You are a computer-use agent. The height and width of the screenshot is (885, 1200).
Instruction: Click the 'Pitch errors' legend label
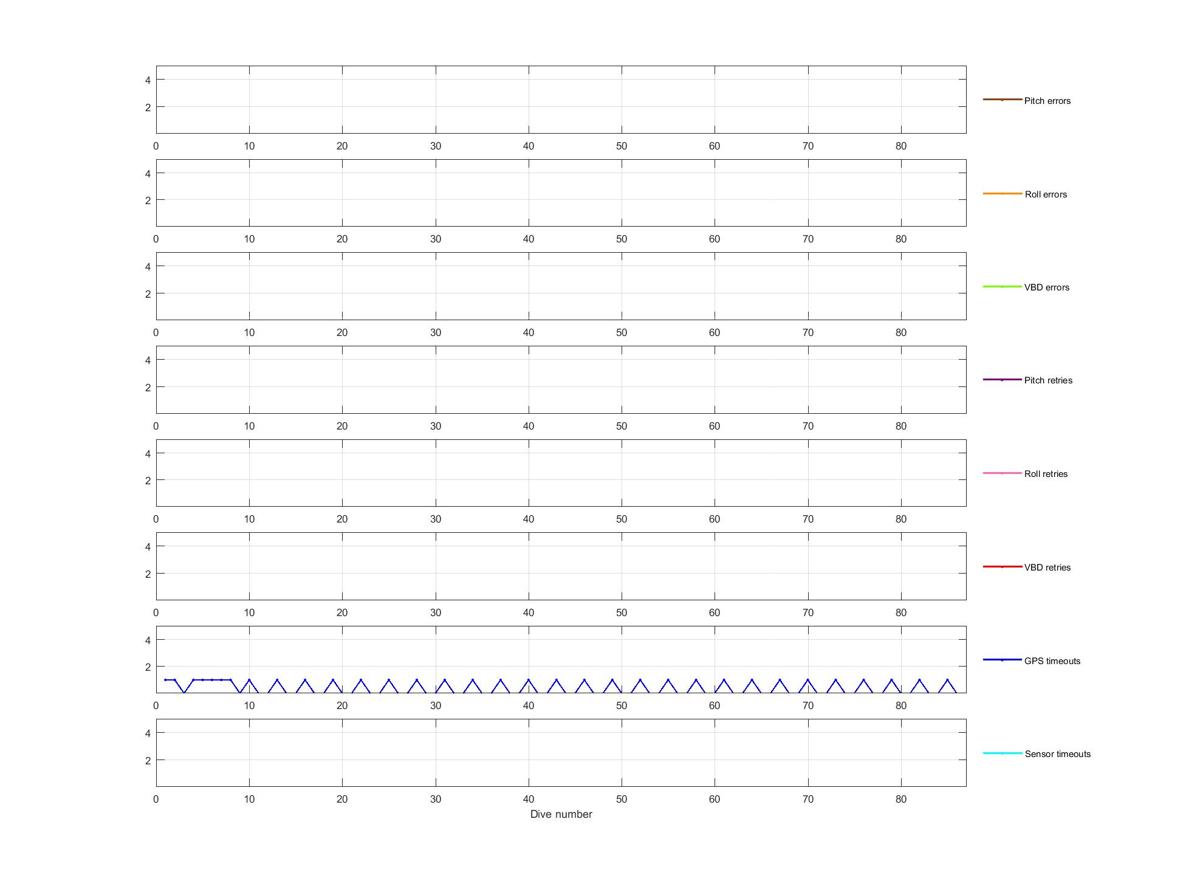tap(1047, 101)
